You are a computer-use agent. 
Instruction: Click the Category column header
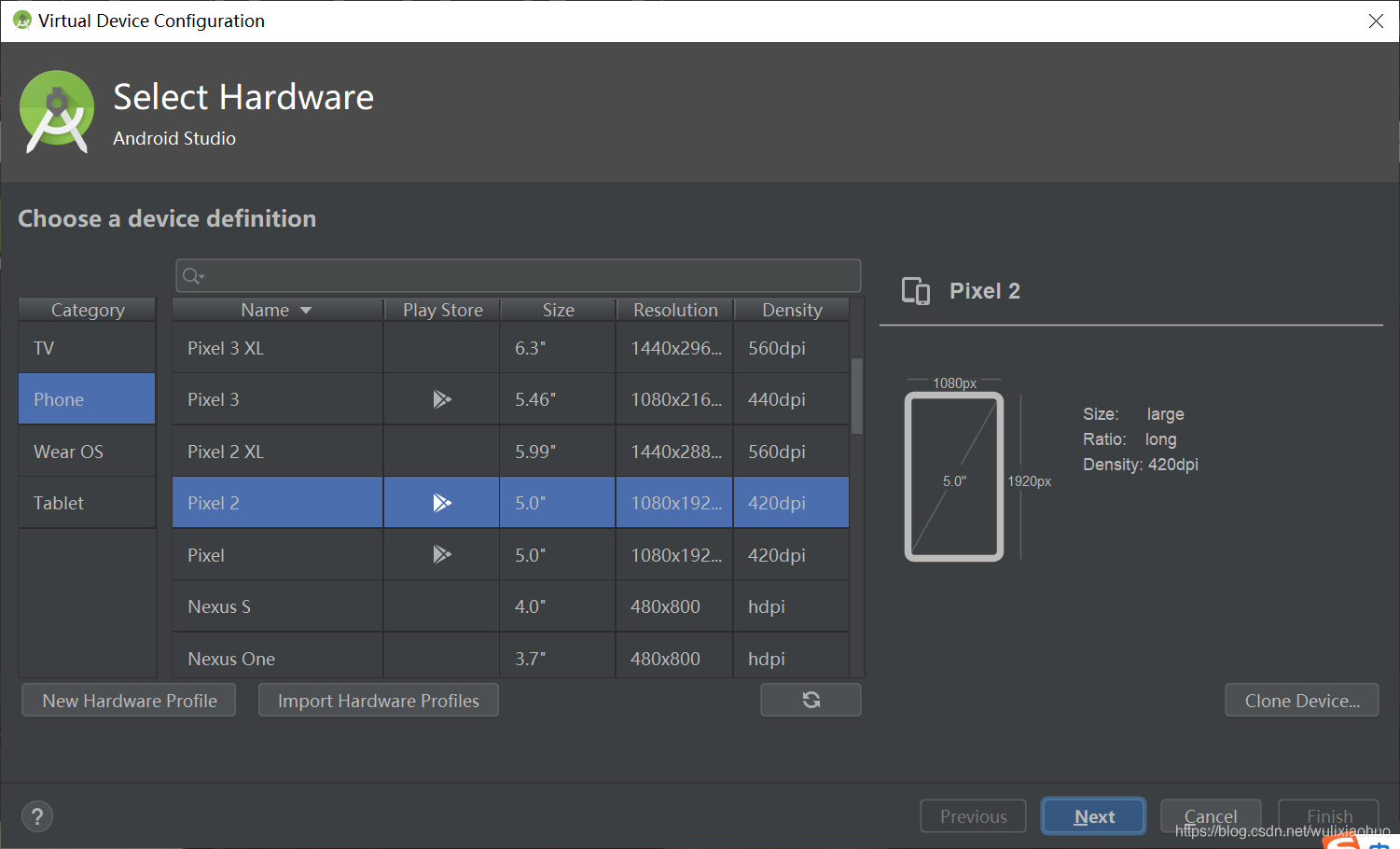tap(87, 310)
